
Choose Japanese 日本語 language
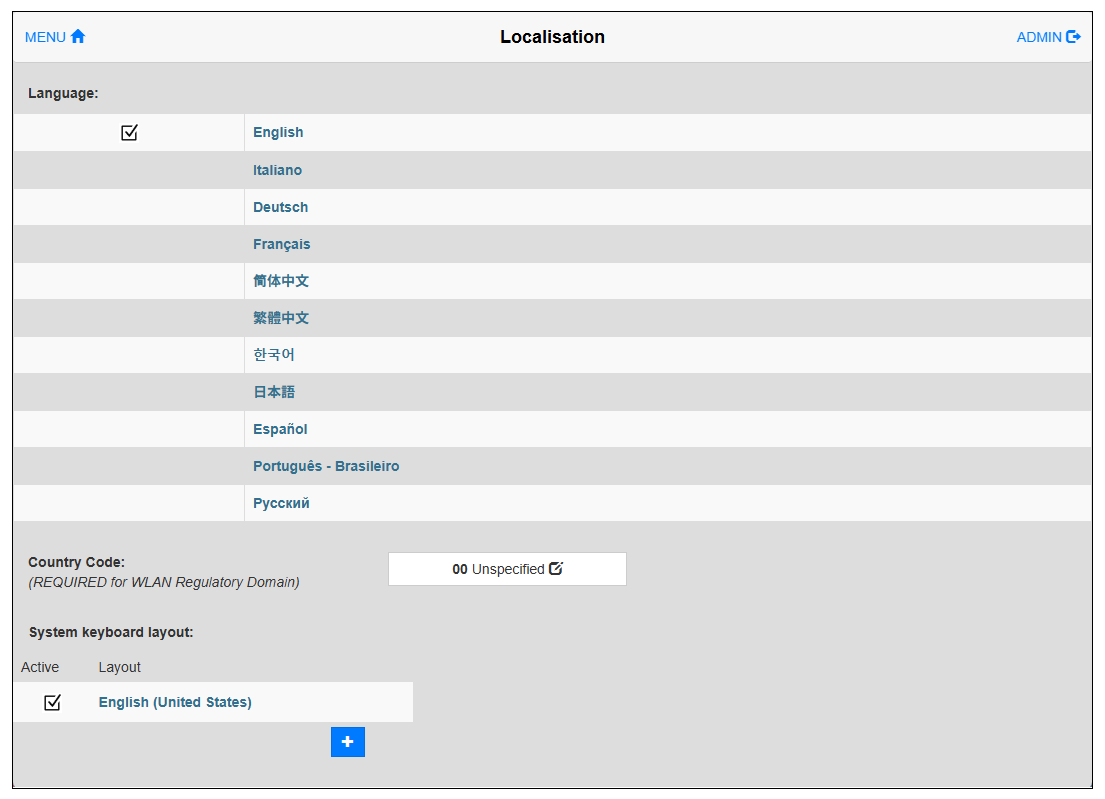[x=274, y=392]
